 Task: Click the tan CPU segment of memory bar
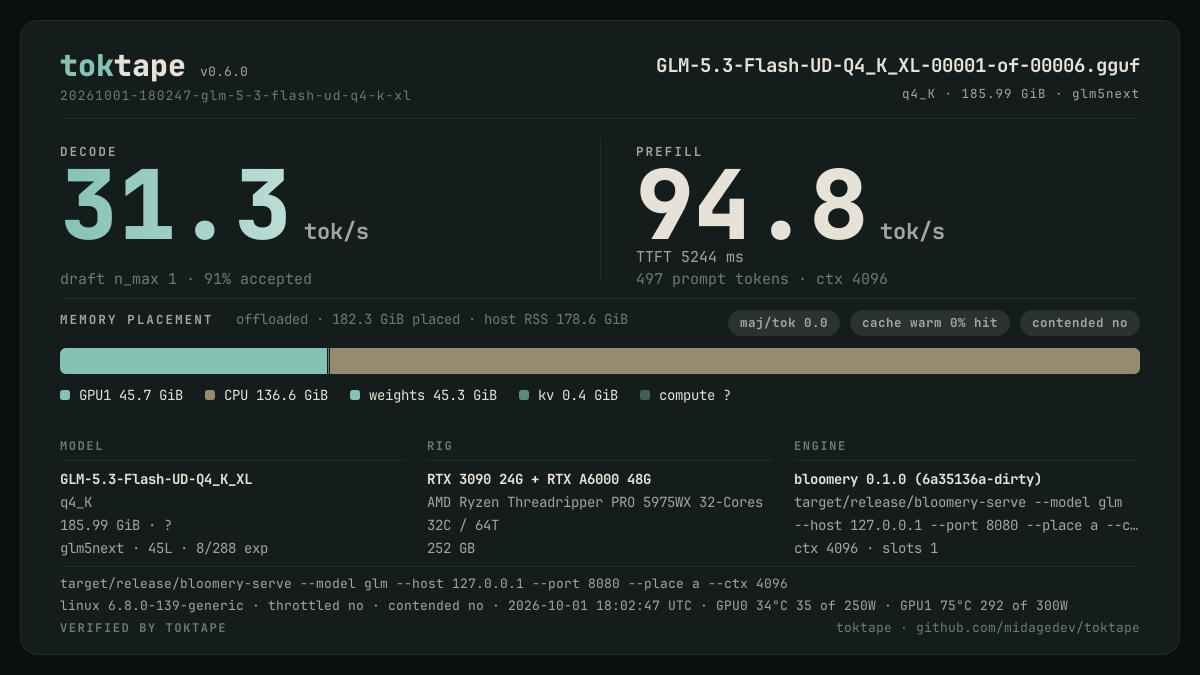coord(735,361)
